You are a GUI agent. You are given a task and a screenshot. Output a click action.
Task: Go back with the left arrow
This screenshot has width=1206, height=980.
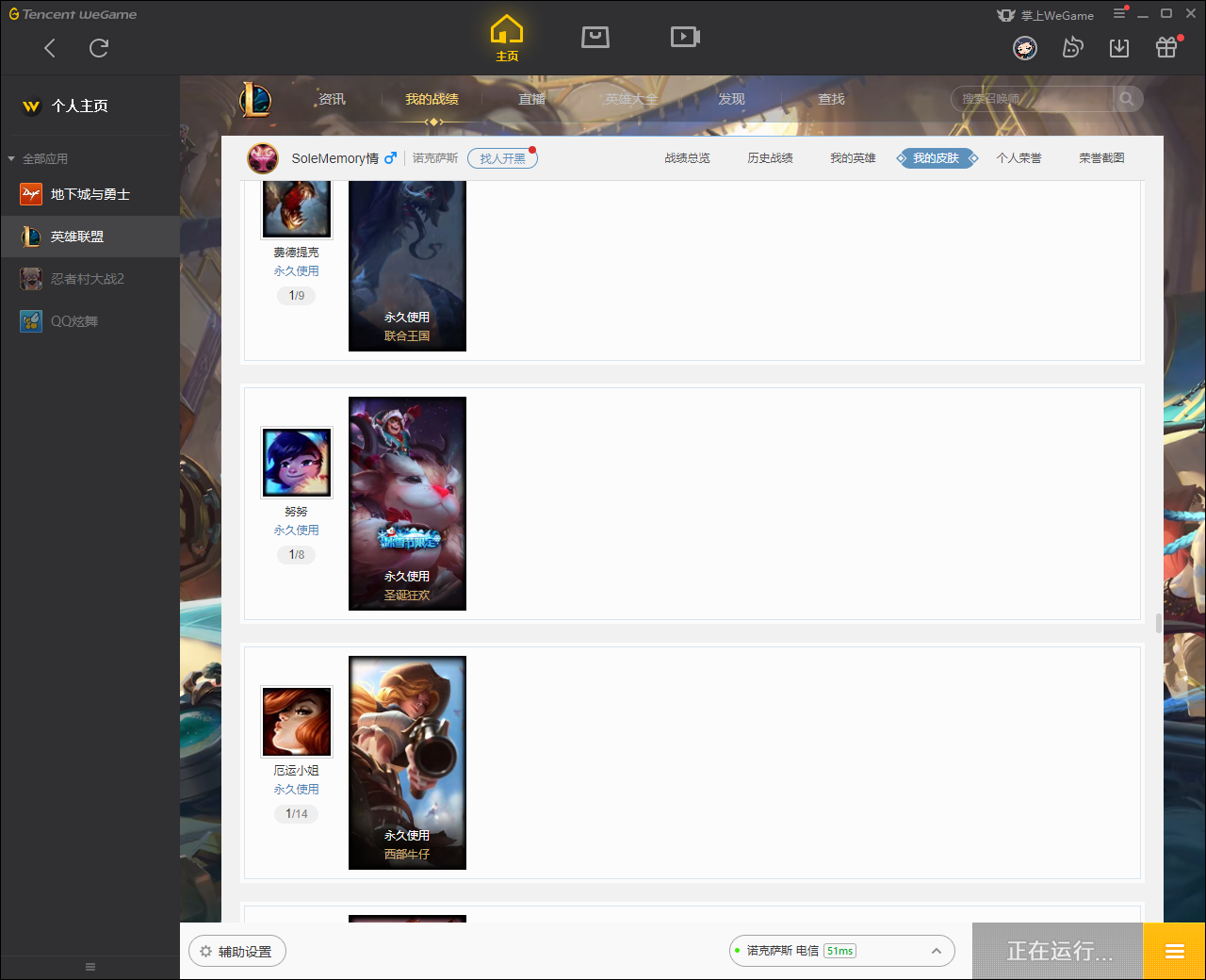(x=50, y=48)
